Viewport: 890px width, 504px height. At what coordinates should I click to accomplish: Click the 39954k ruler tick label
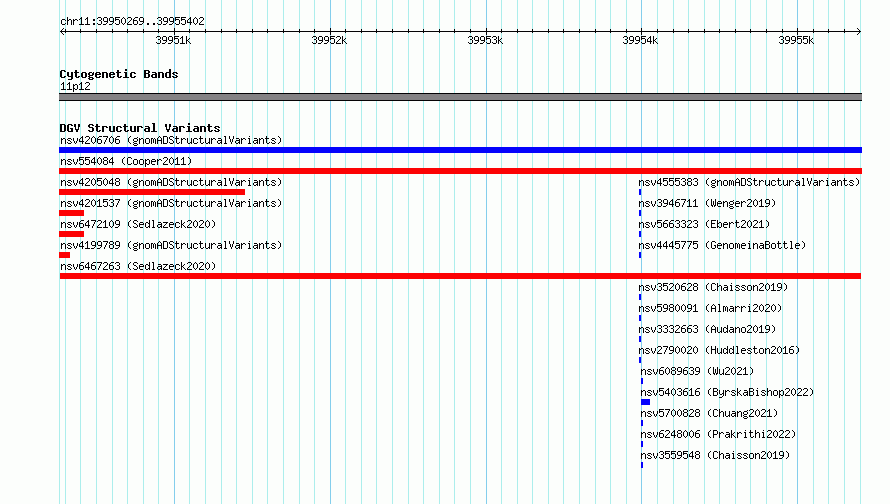tap(640, 40)
